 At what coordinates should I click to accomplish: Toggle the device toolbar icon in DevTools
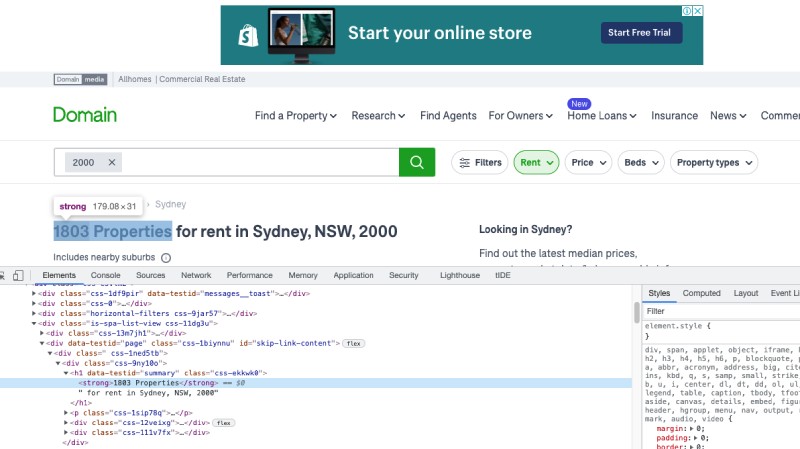tap(18, 276)
